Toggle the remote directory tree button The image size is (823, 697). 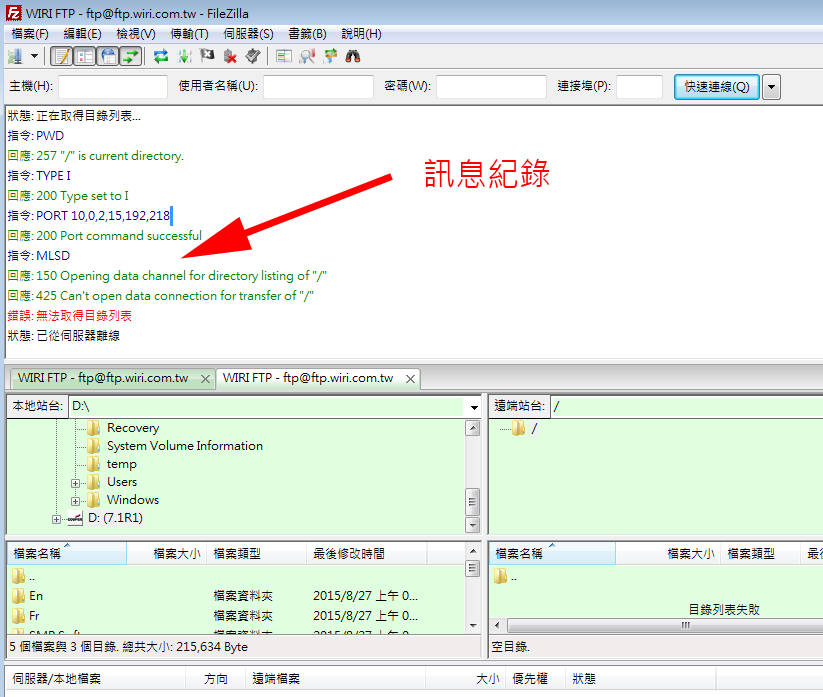pyautogui.click(x=108, y=56)
